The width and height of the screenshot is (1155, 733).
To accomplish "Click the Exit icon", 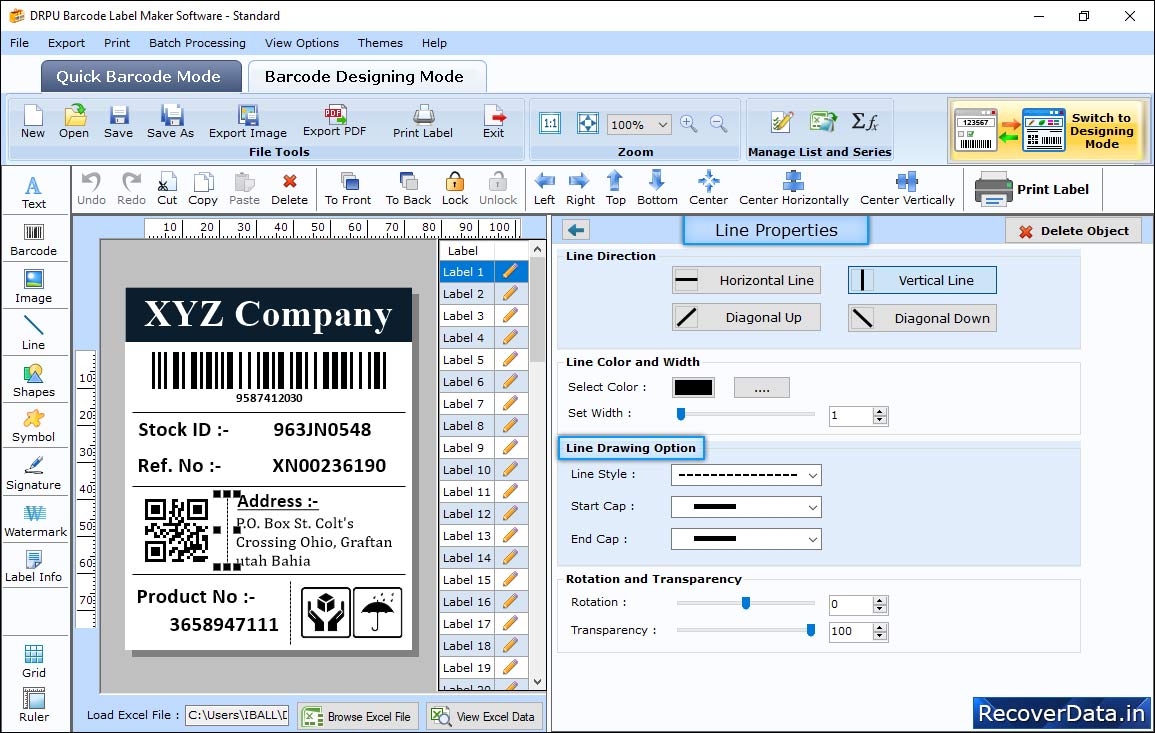I will pos(494,121).
